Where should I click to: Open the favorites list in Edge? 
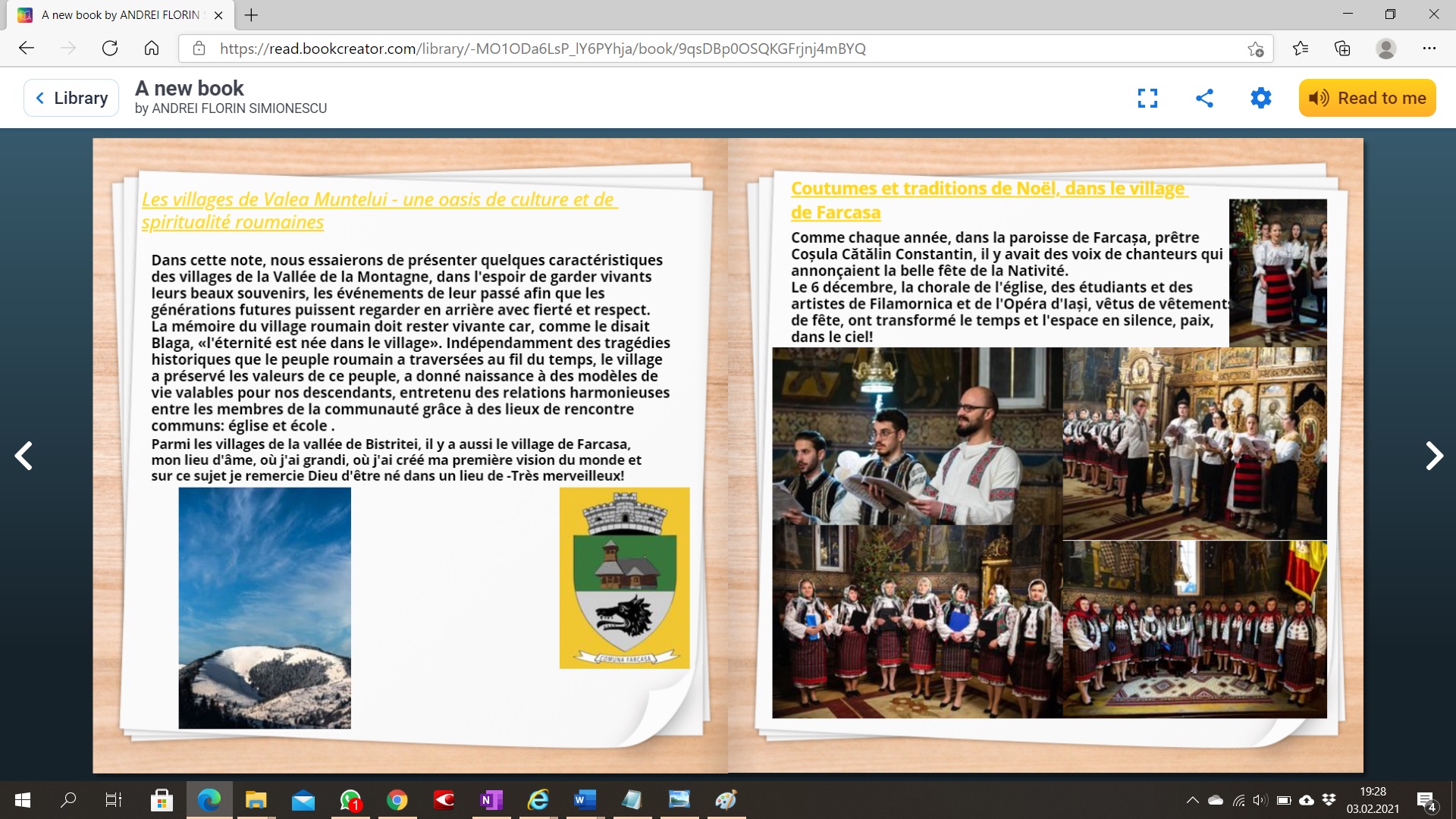[1301, 49]
